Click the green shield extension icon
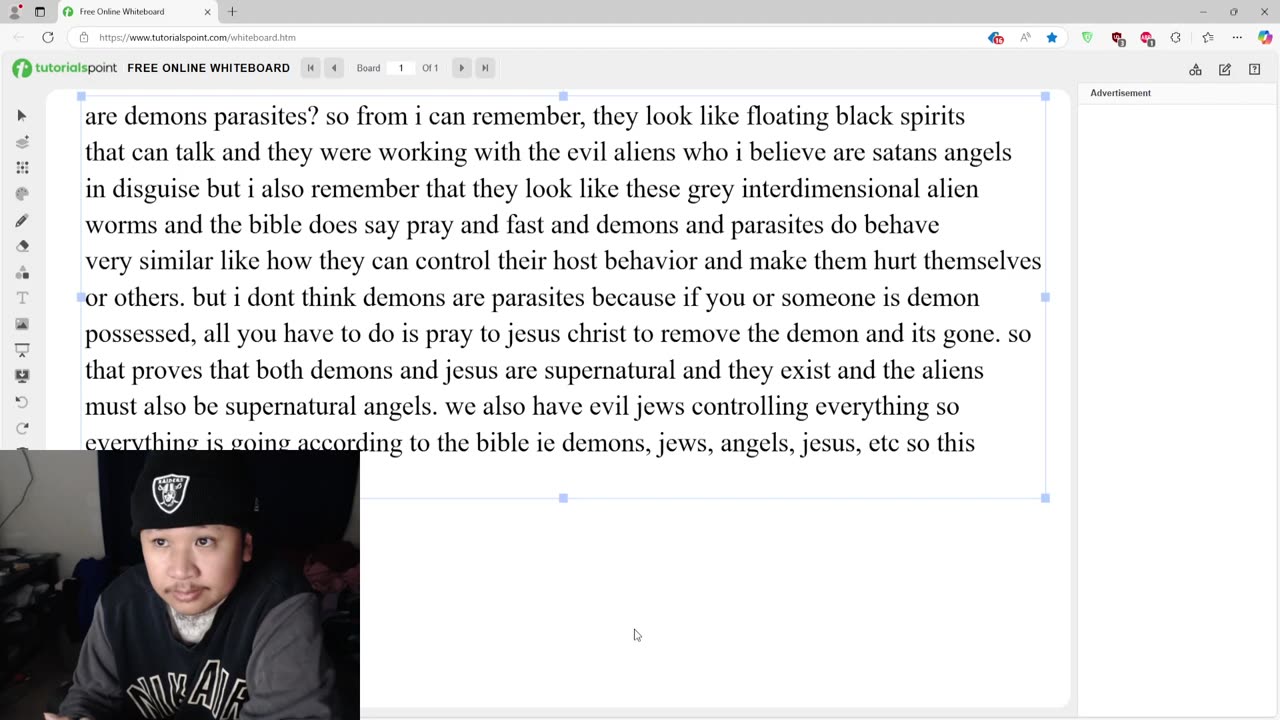The image size is (1280, 720). (1087, 37)
